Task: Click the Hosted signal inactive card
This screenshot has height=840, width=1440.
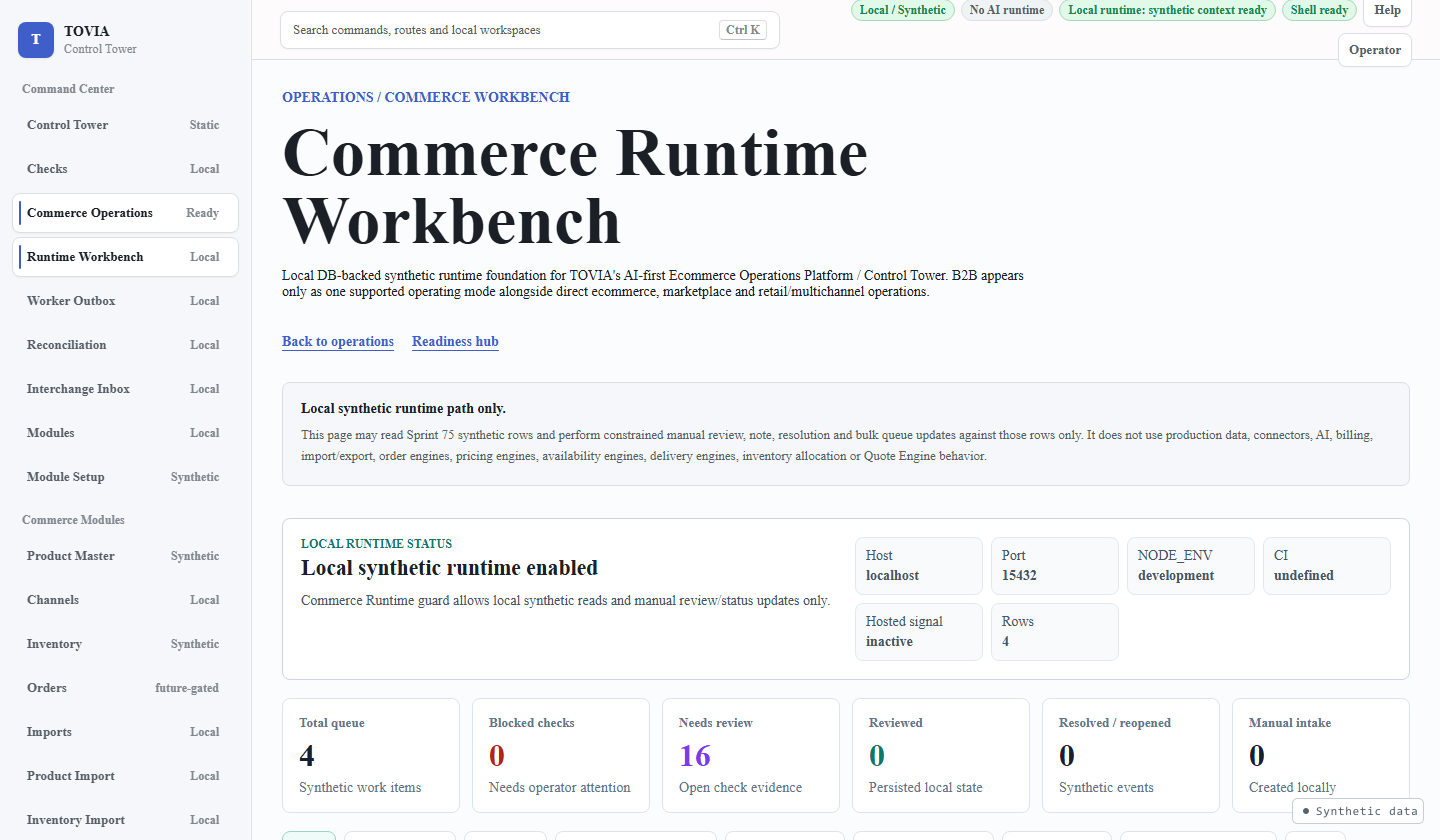Action: click(x=919, y=632)
